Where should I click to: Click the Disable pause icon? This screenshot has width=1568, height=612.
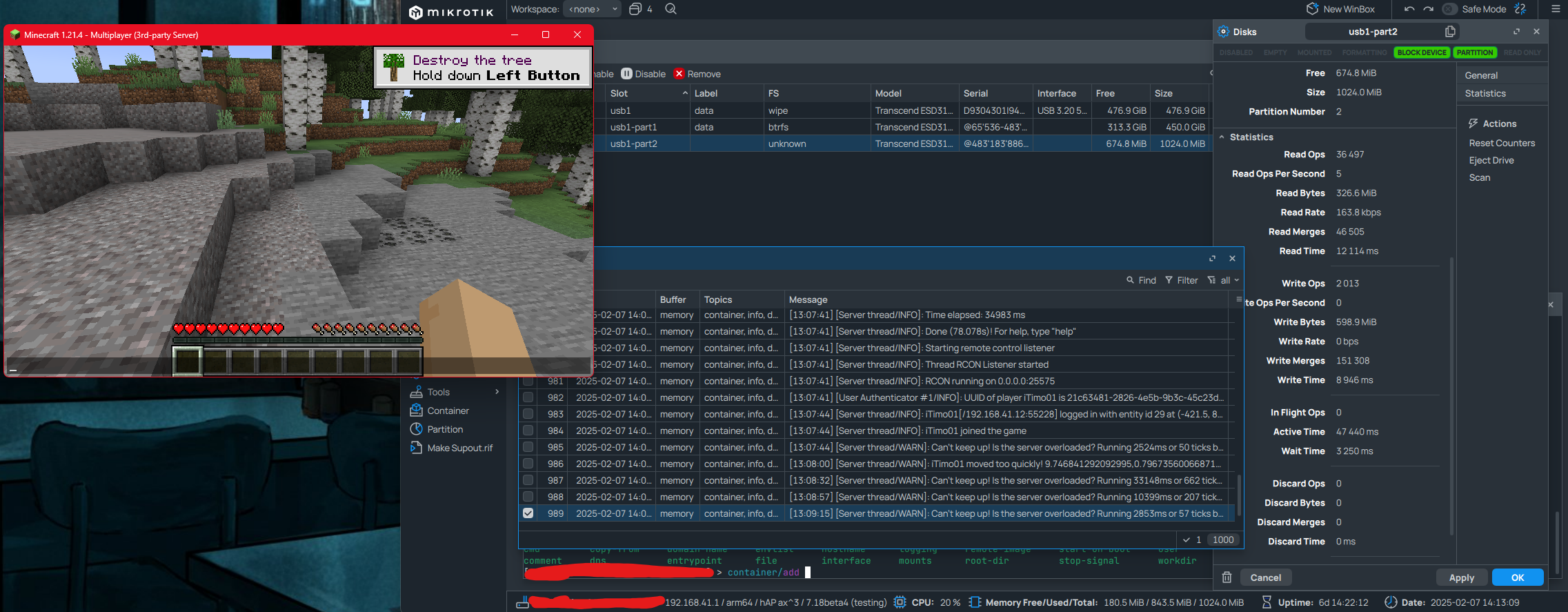[x=626, y=74]
